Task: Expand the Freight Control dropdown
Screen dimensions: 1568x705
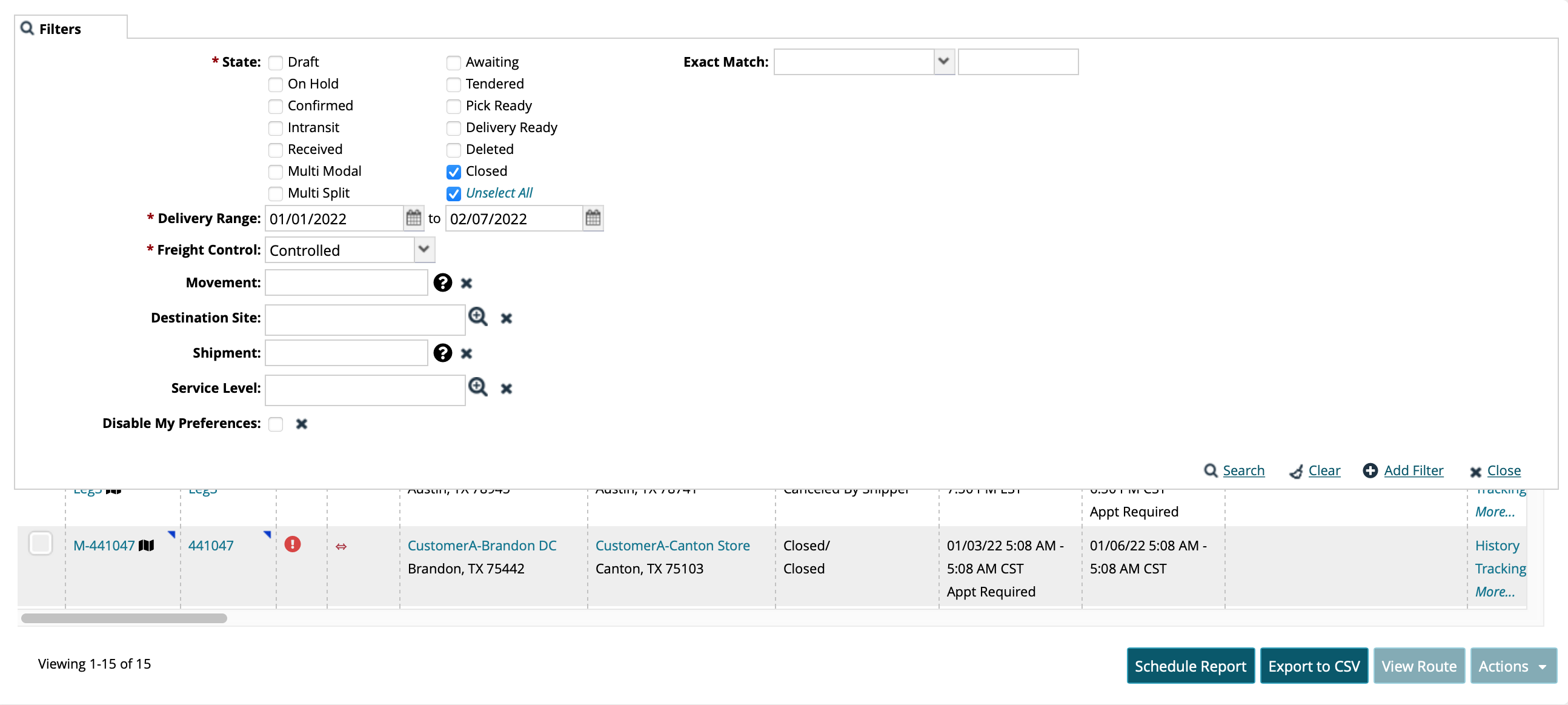Action: [424, 250]
